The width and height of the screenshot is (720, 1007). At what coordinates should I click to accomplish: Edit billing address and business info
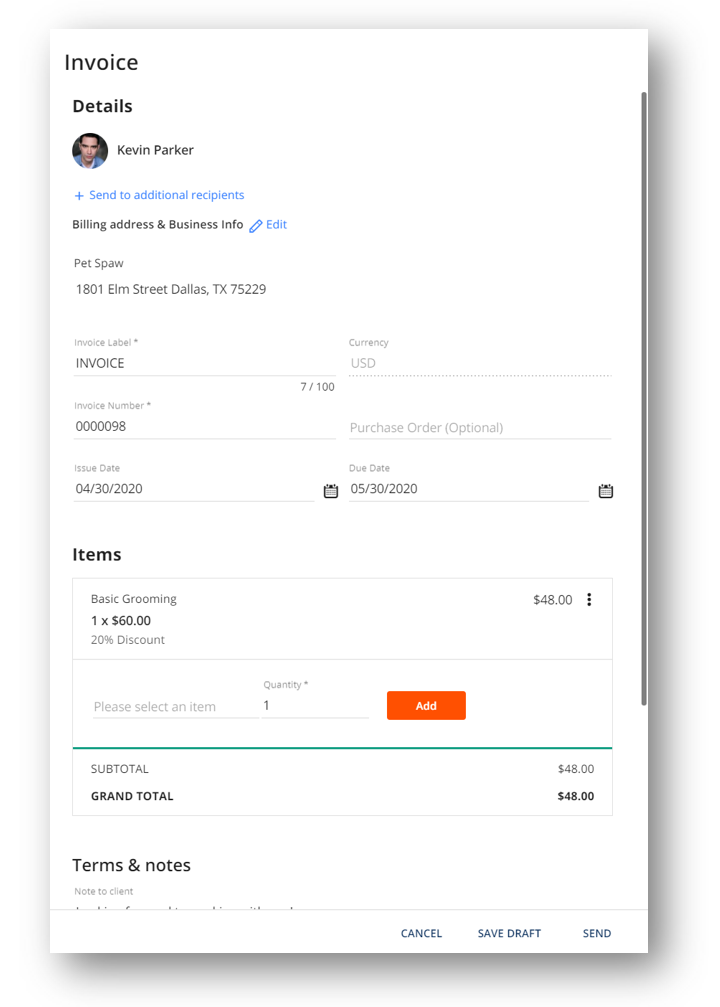[276, 225]
